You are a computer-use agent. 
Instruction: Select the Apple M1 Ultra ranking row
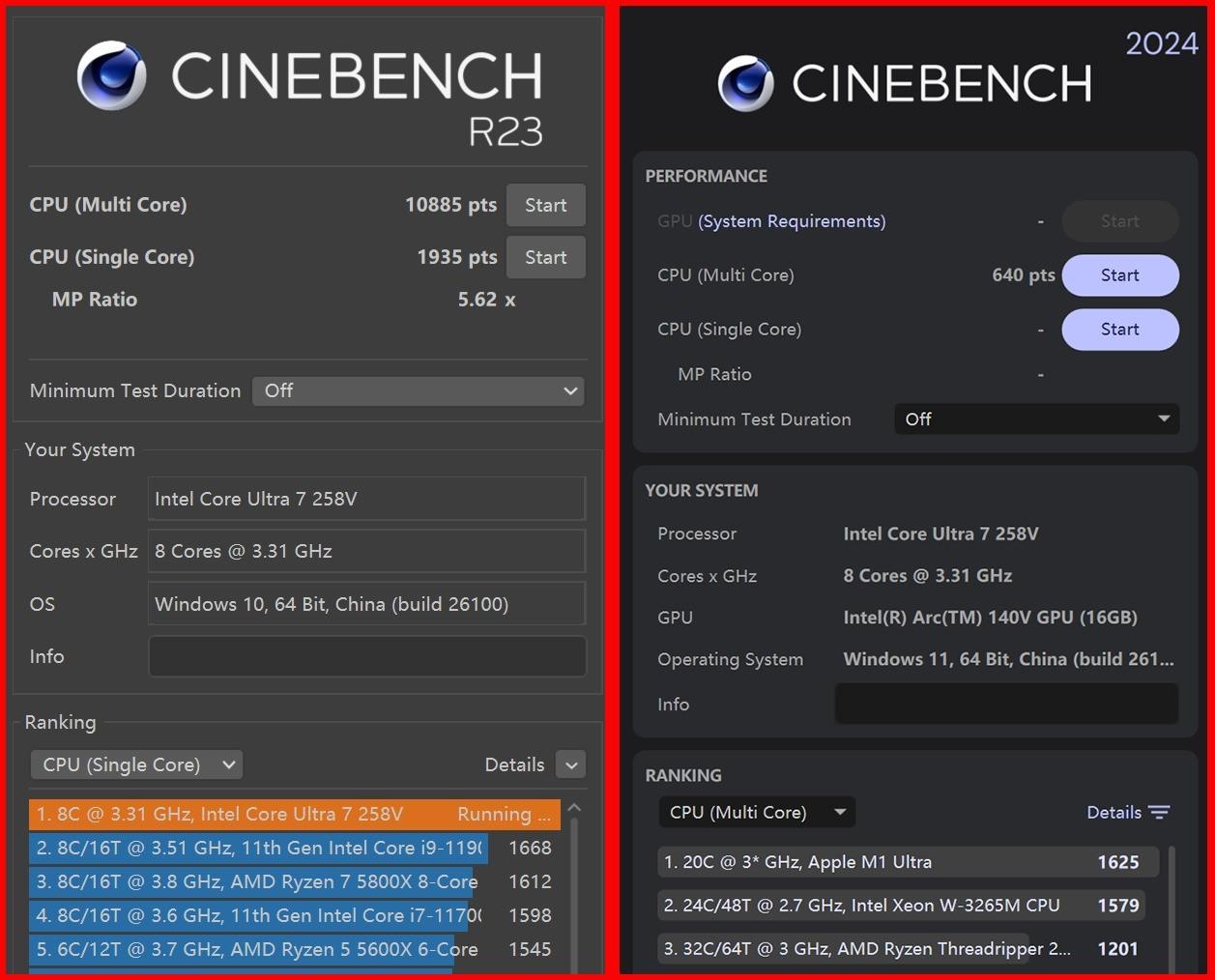(909, 862)
